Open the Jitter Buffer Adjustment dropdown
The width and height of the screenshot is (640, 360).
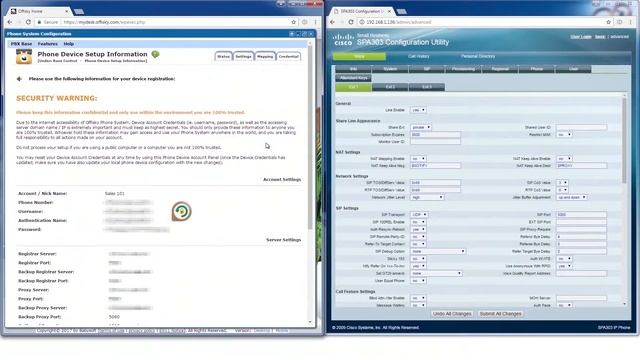point(572,197)
